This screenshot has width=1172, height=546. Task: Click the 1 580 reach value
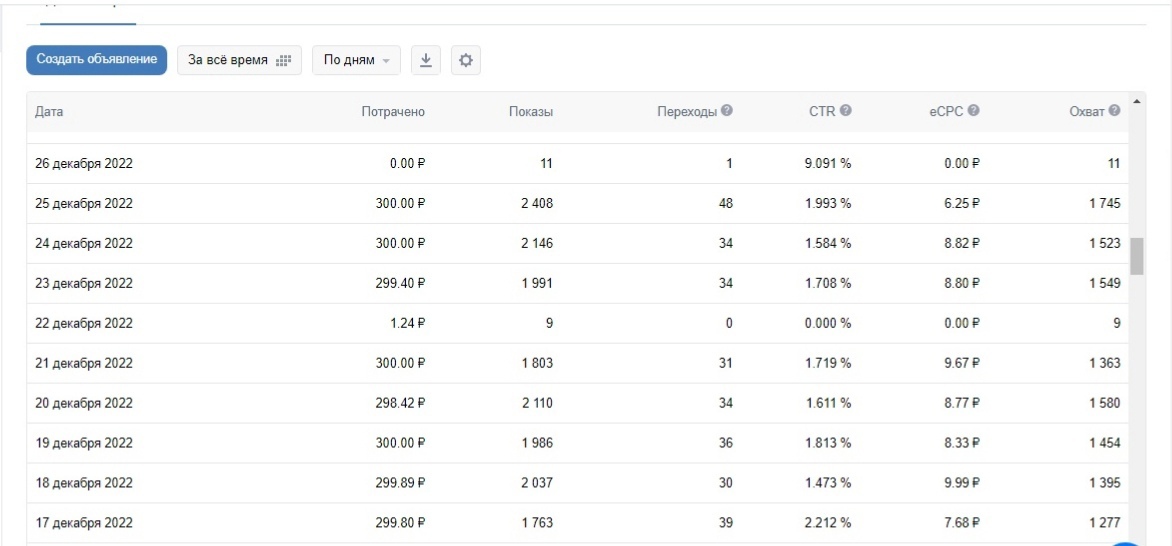[x=1105, y=403]
